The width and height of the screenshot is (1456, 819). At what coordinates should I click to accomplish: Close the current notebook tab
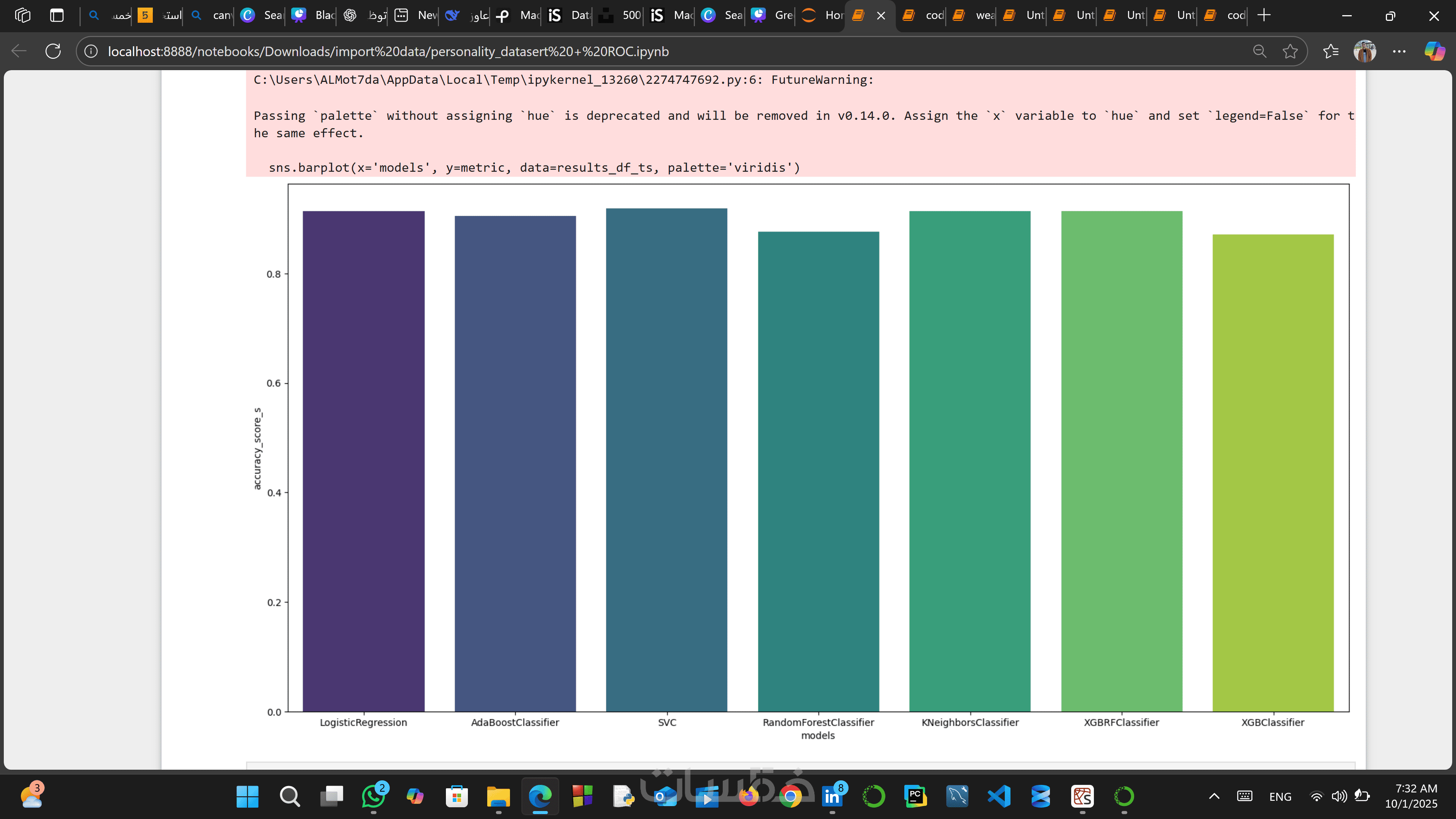click(880, 16)
